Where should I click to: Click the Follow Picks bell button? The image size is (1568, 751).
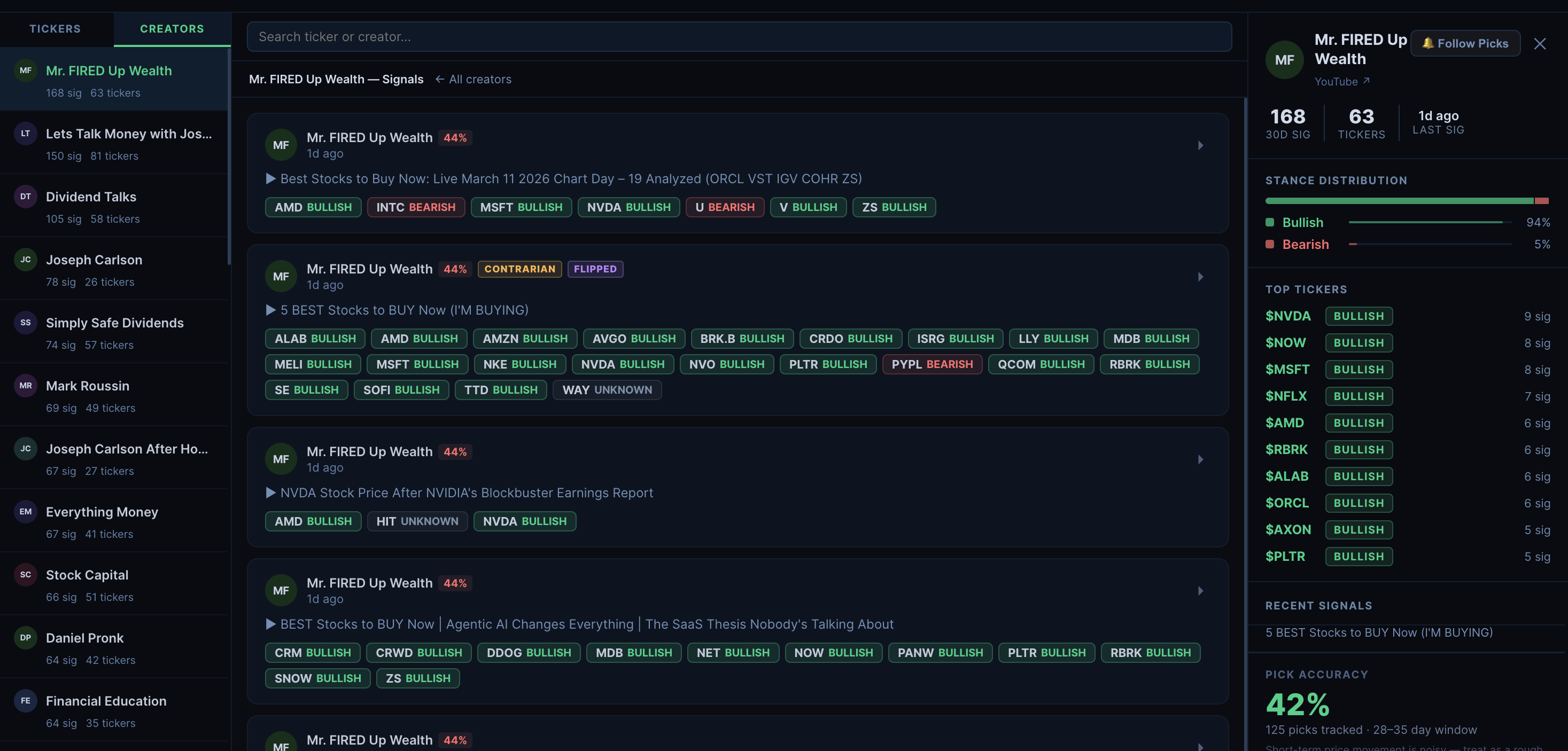click(x=1465, y=43)
